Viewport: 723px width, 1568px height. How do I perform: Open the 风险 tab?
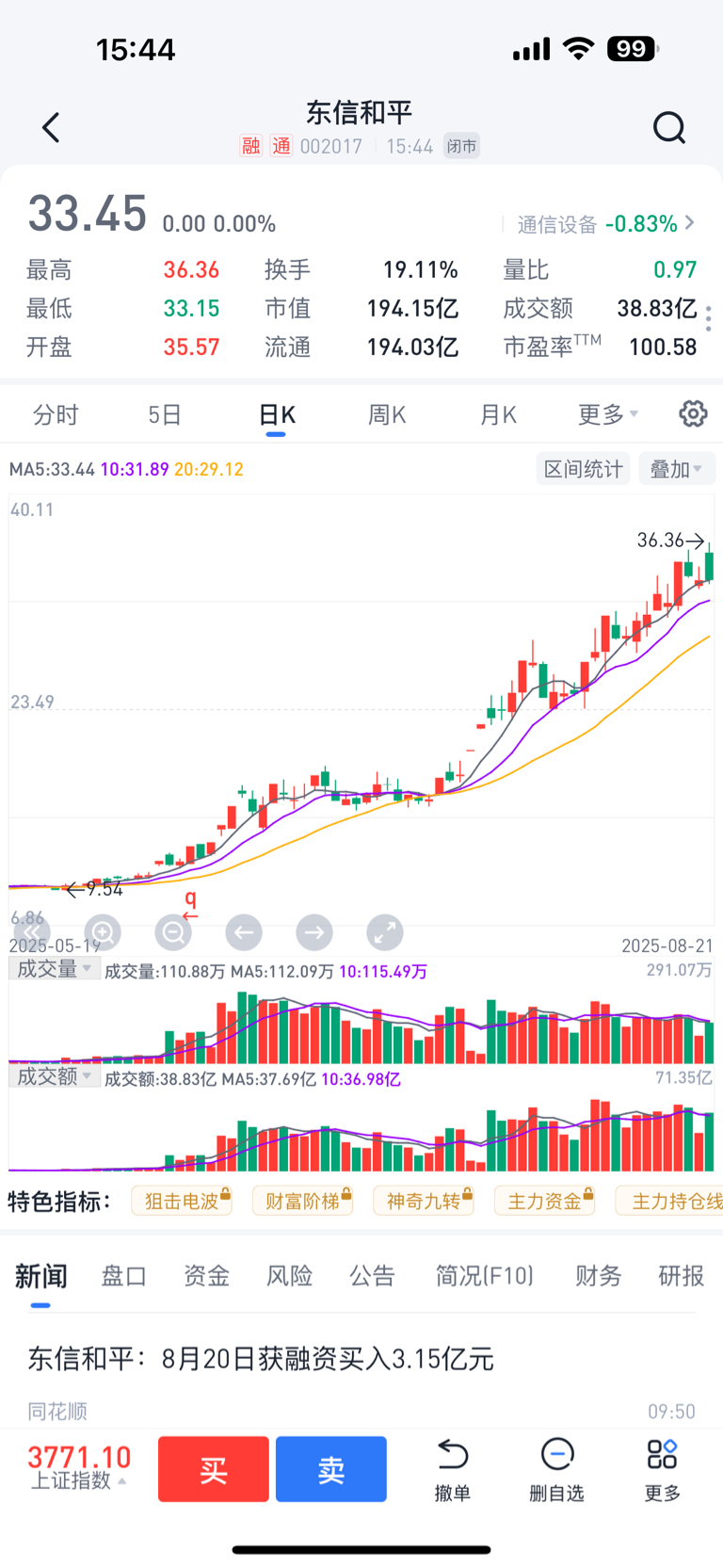click(289, 1276)
